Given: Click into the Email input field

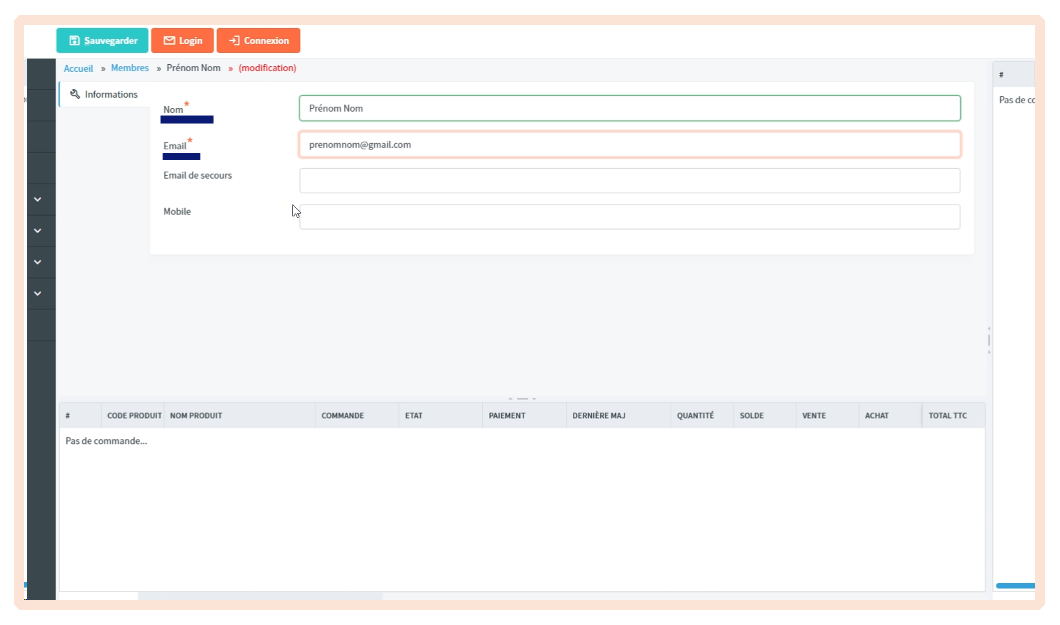Looking at the screenshot, I should (x=629, y=145).
